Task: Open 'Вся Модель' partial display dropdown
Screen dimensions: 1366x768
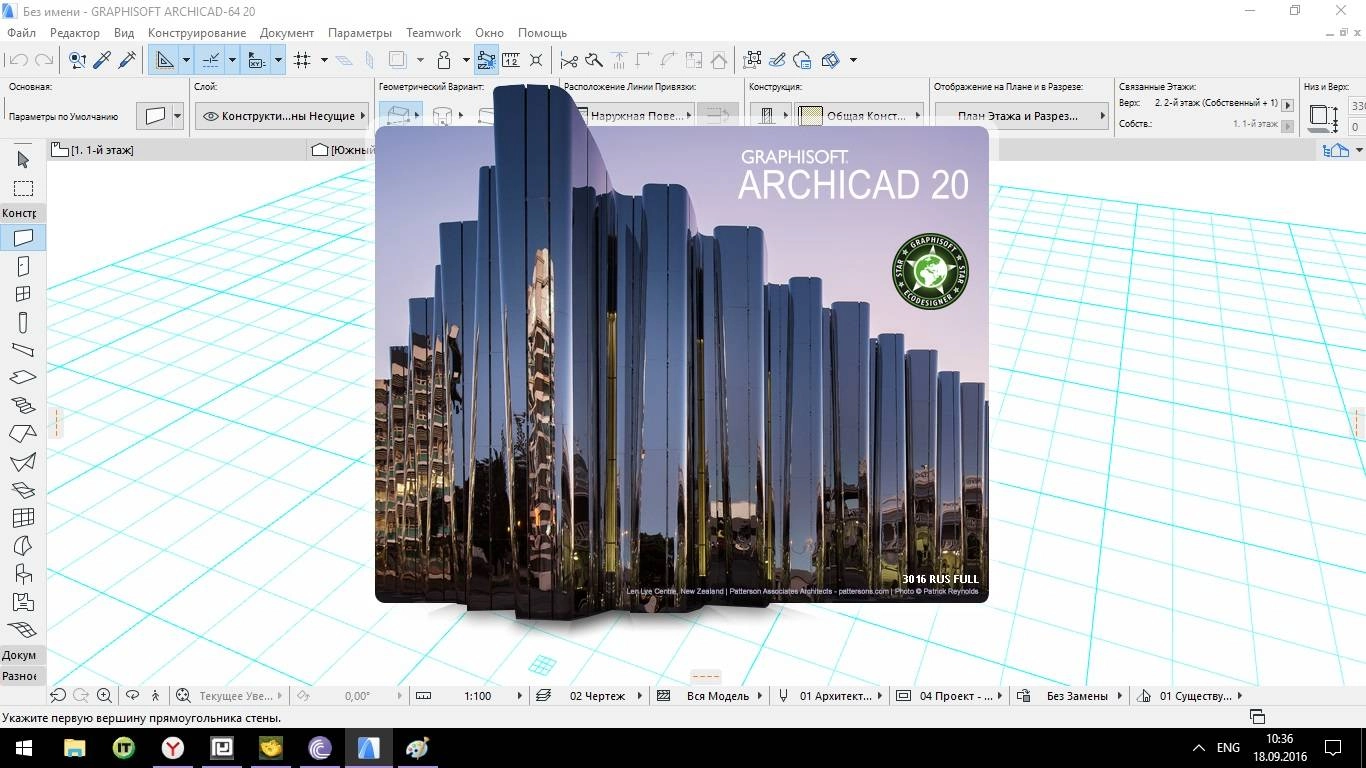Action: [710, 695]
